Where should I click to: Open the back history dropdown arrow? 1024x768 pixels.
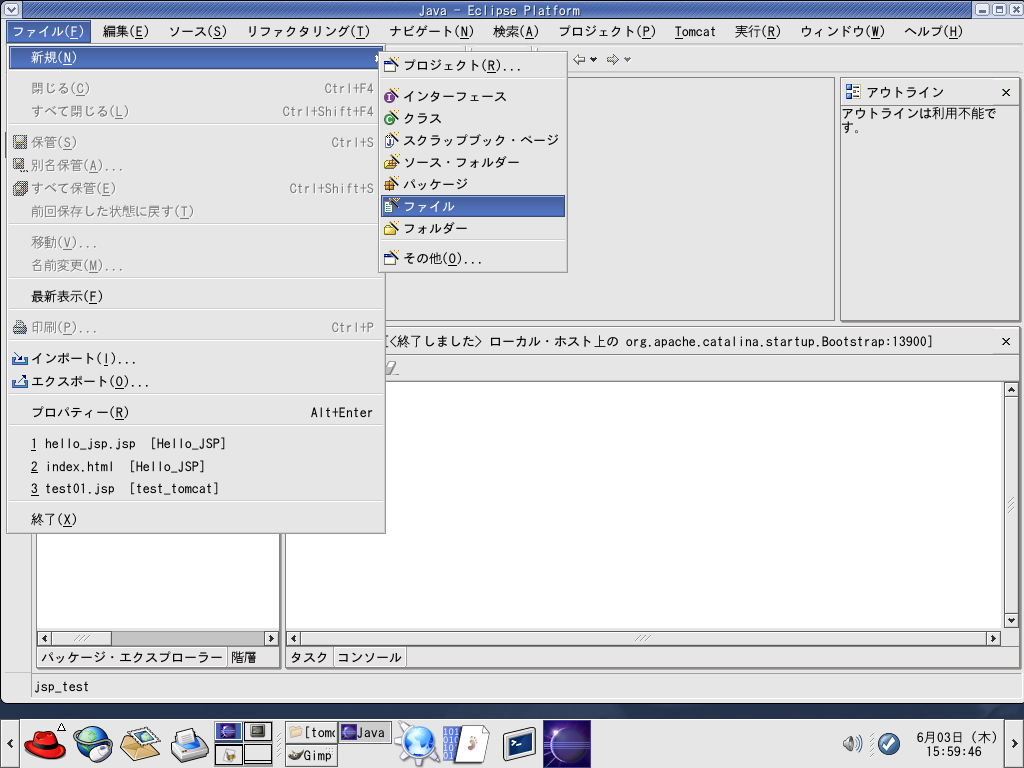[594, 59]
